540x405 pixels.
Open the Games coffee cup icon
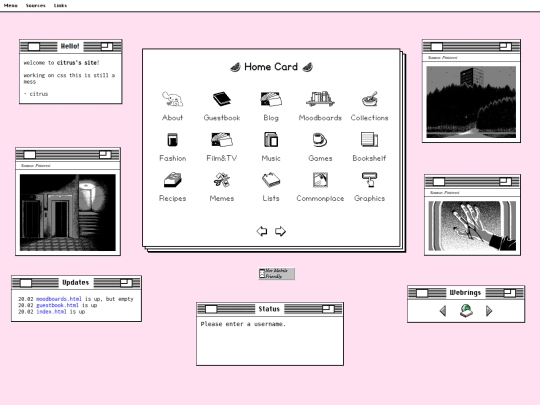pos(320,140)
